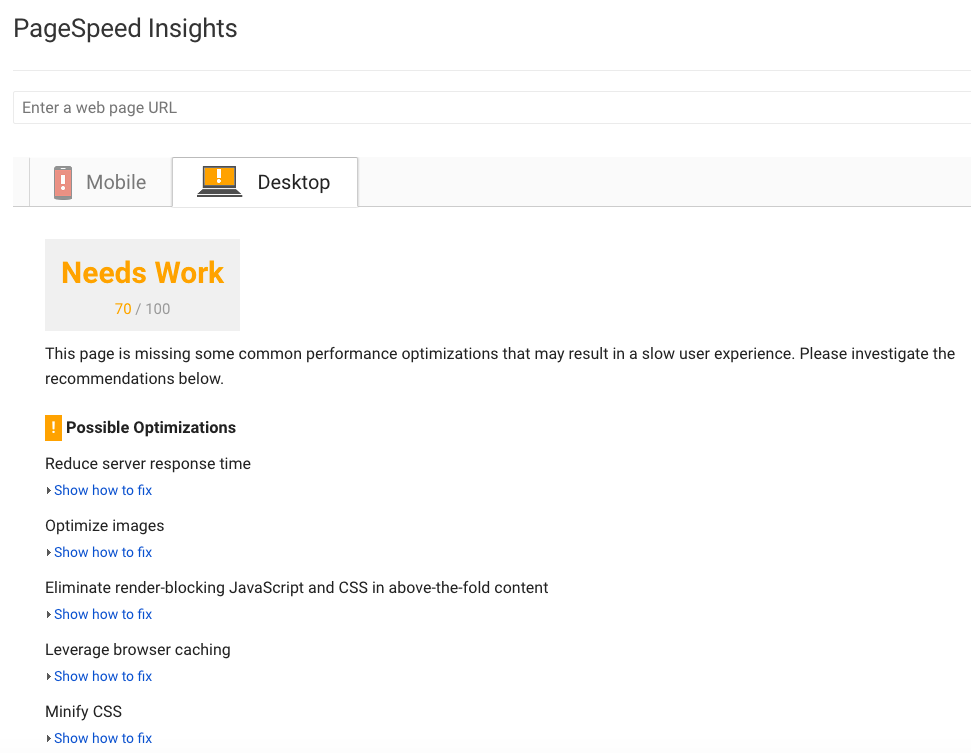Click the Eliminate render-blocking JavaScript and CSS text
Image resolution: width=971 pixels, height=753 pixels.
click(297, 588)
